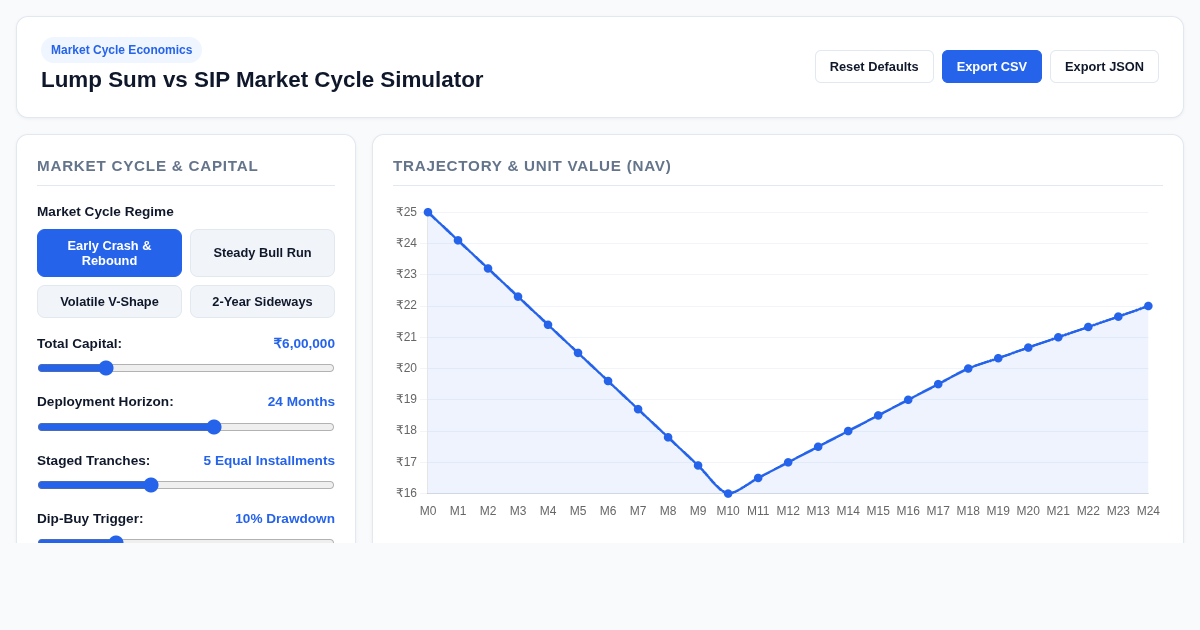
Task: Click the Deployment Horizon label
Action: click(x=105, y=402)
